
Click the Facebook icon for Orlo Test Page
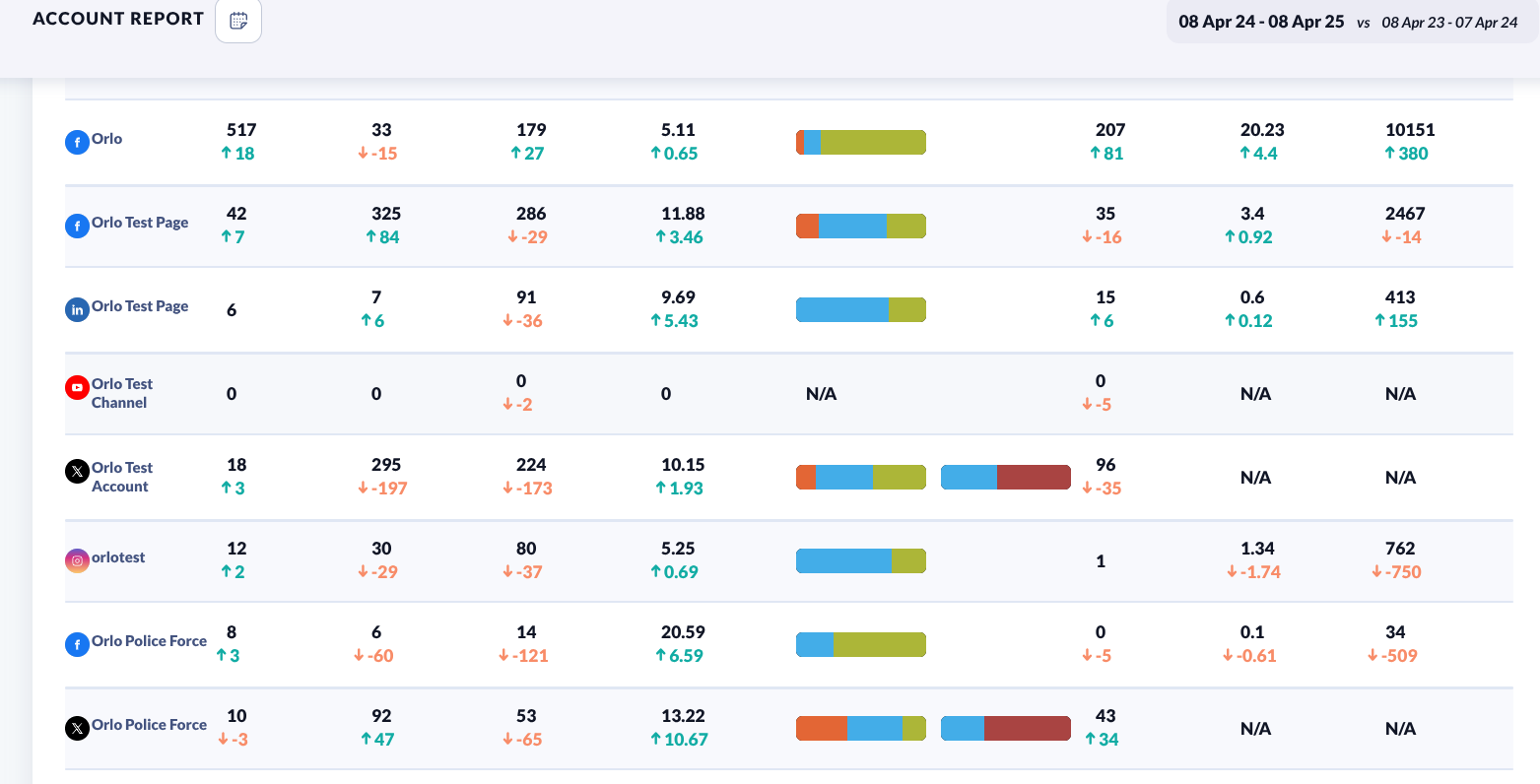(x=77, y=226)
